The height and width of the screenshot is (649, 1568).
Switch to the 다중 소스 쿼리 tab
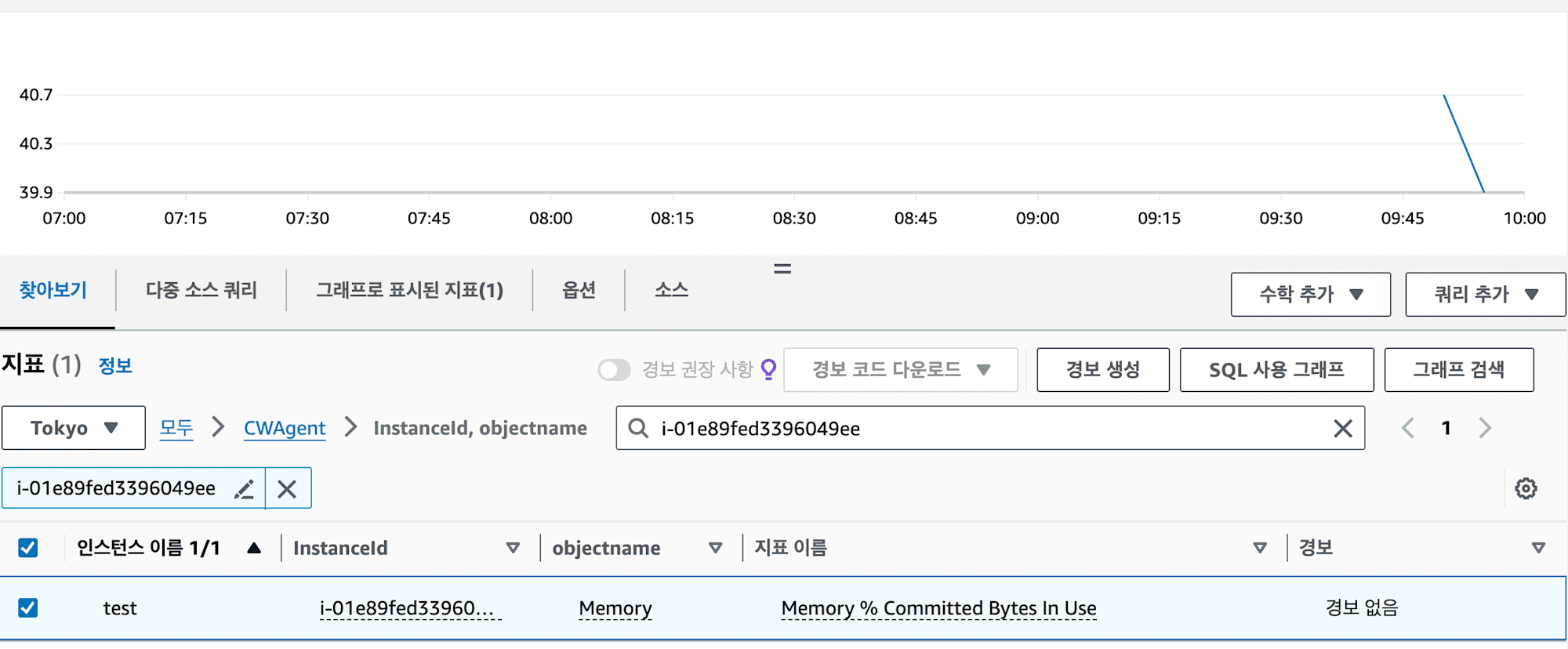[x=201, y=291]
